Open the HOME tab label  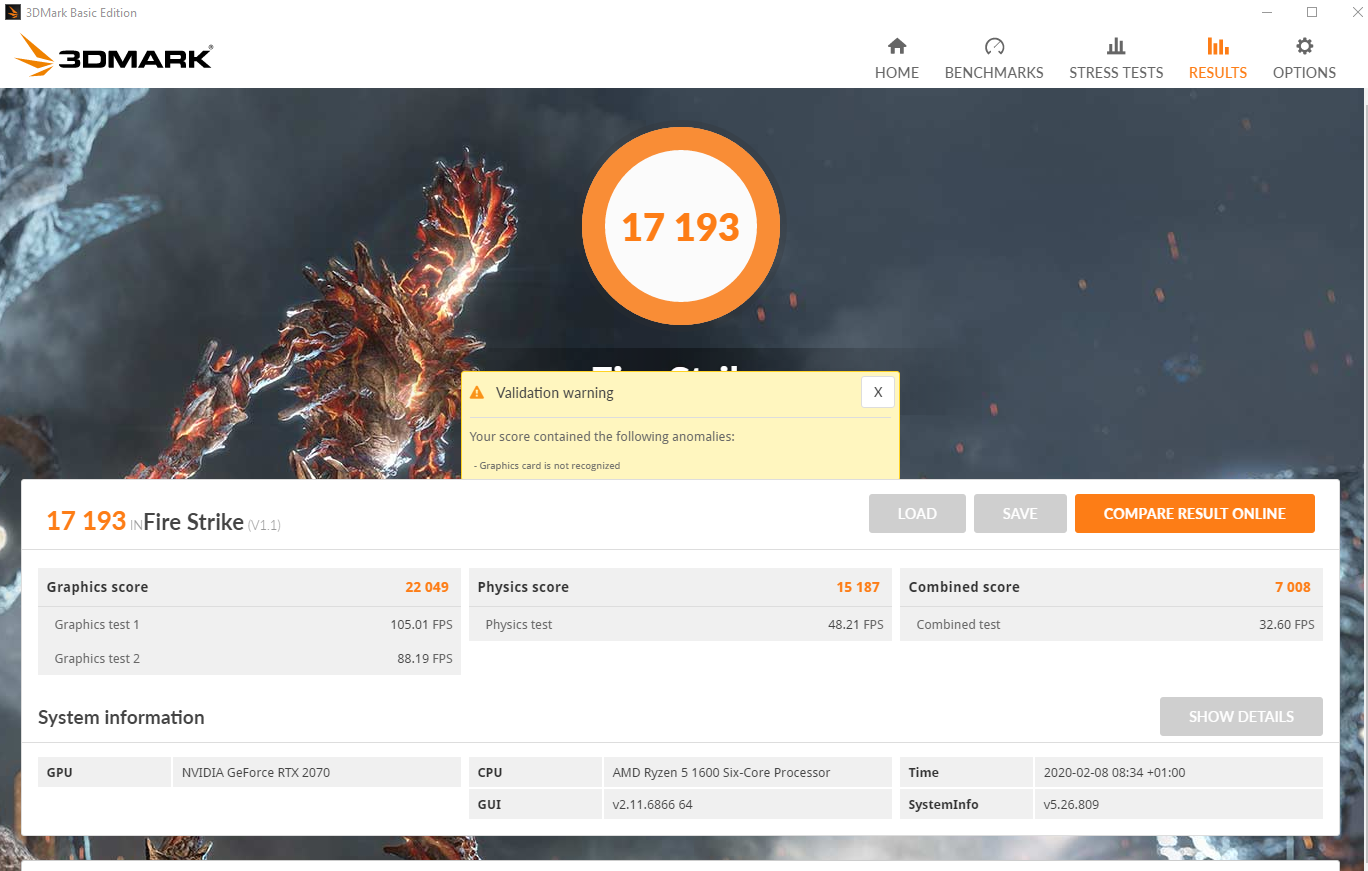897,73
